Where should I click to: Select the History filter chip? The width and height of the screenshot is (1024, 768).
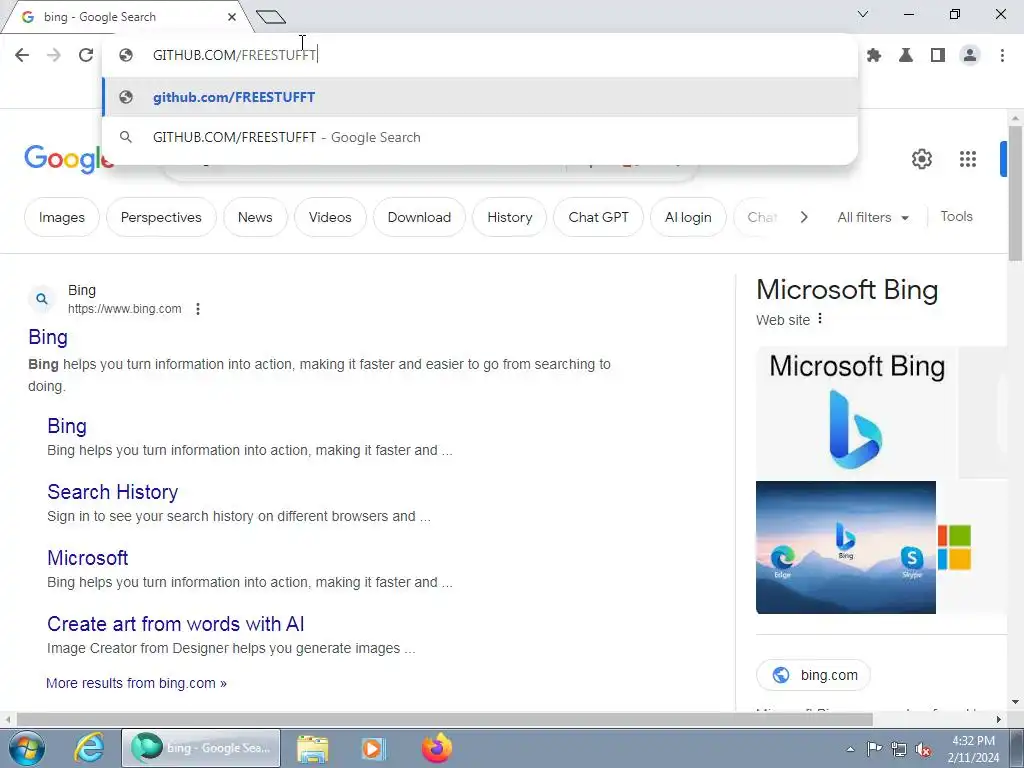(509, 217)
